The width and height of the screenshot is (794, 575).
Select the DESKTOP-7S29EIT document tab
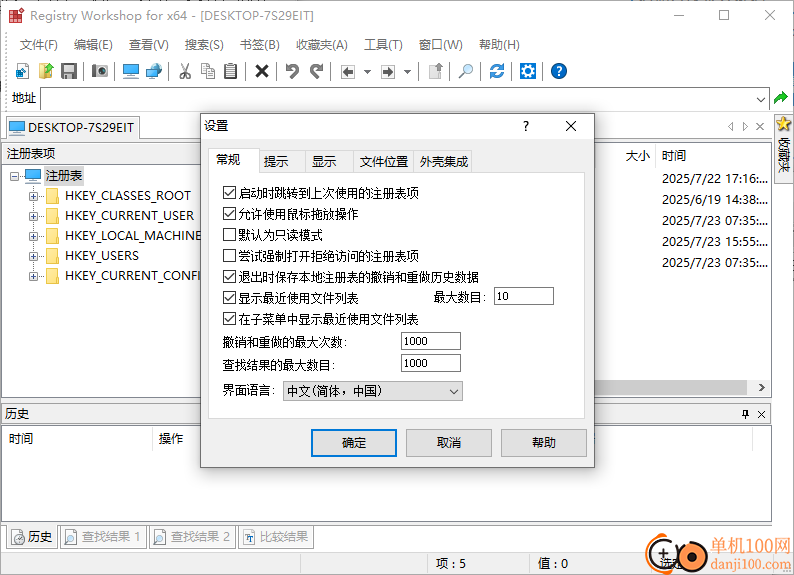[x=72, y=128]
